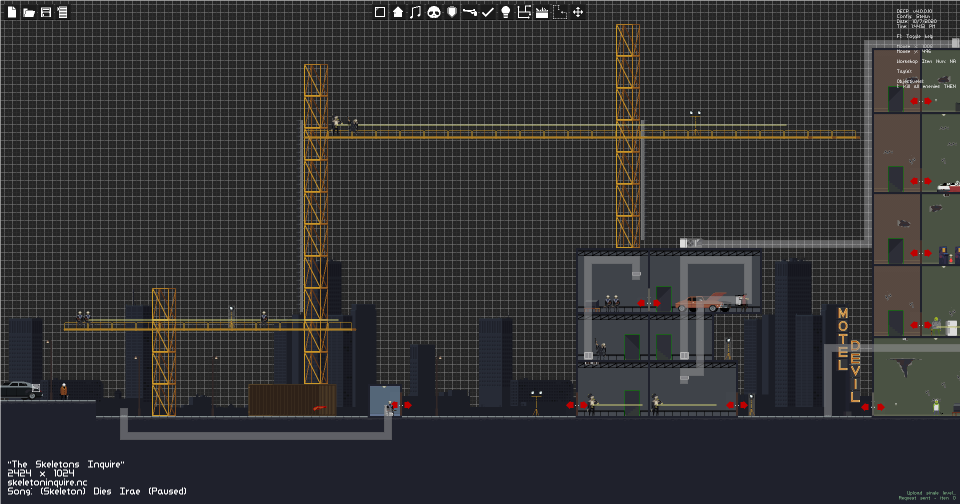
Task: Click the Song: Dies Irae (Paused) text
Action: click(x=97, y=491)
